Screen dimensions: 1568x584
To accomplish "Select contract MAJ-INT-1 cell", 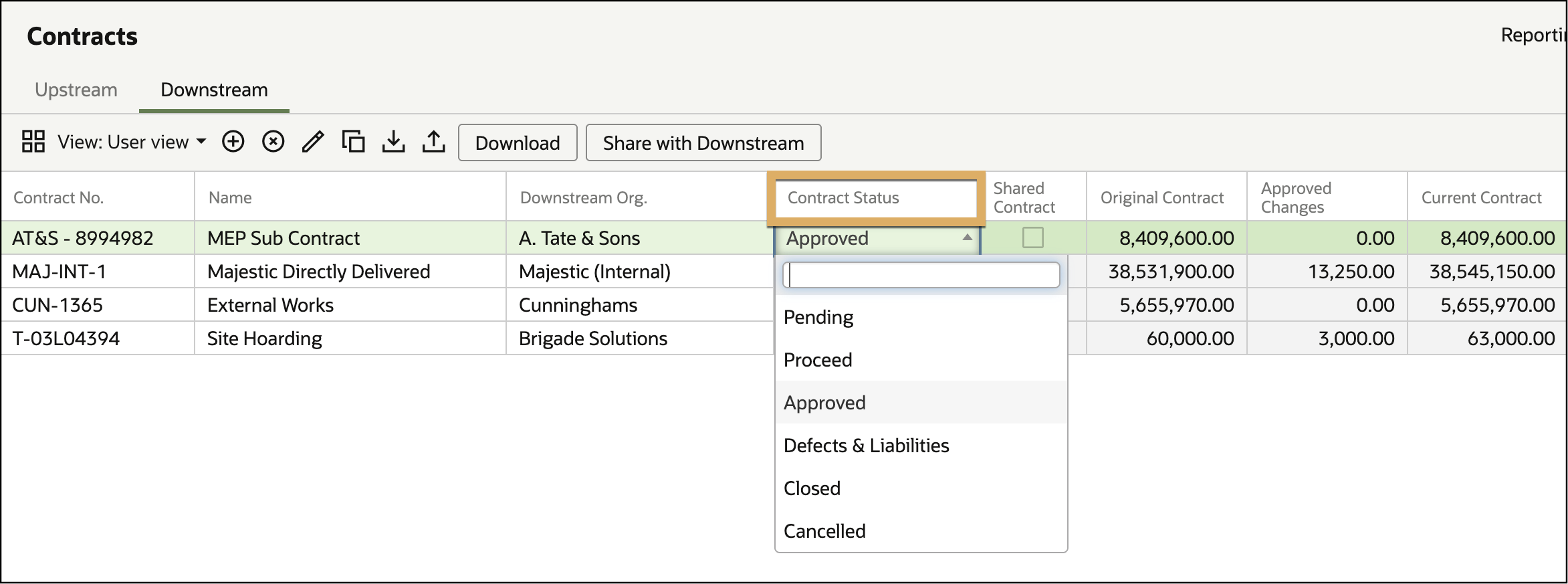I will [98, 271].
